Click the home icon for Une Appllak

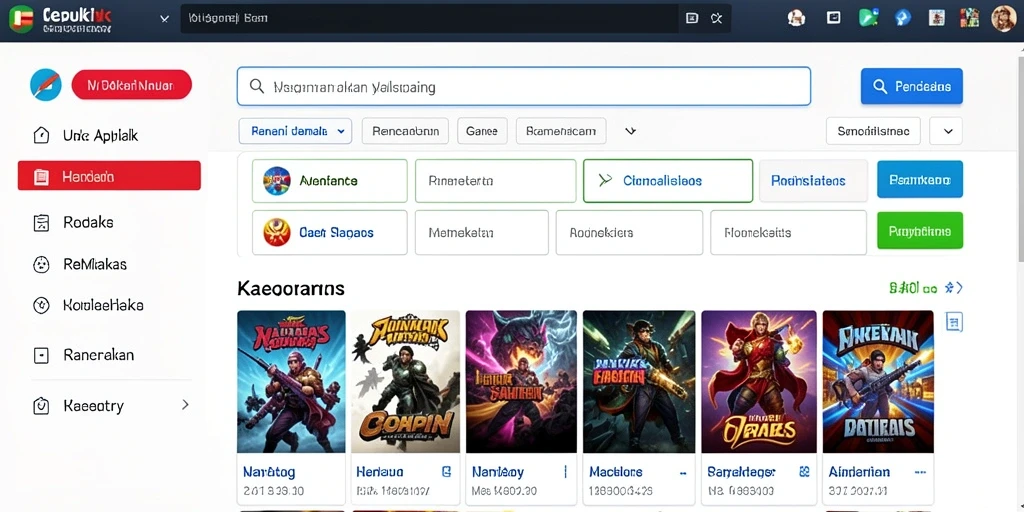click(40, 135)
